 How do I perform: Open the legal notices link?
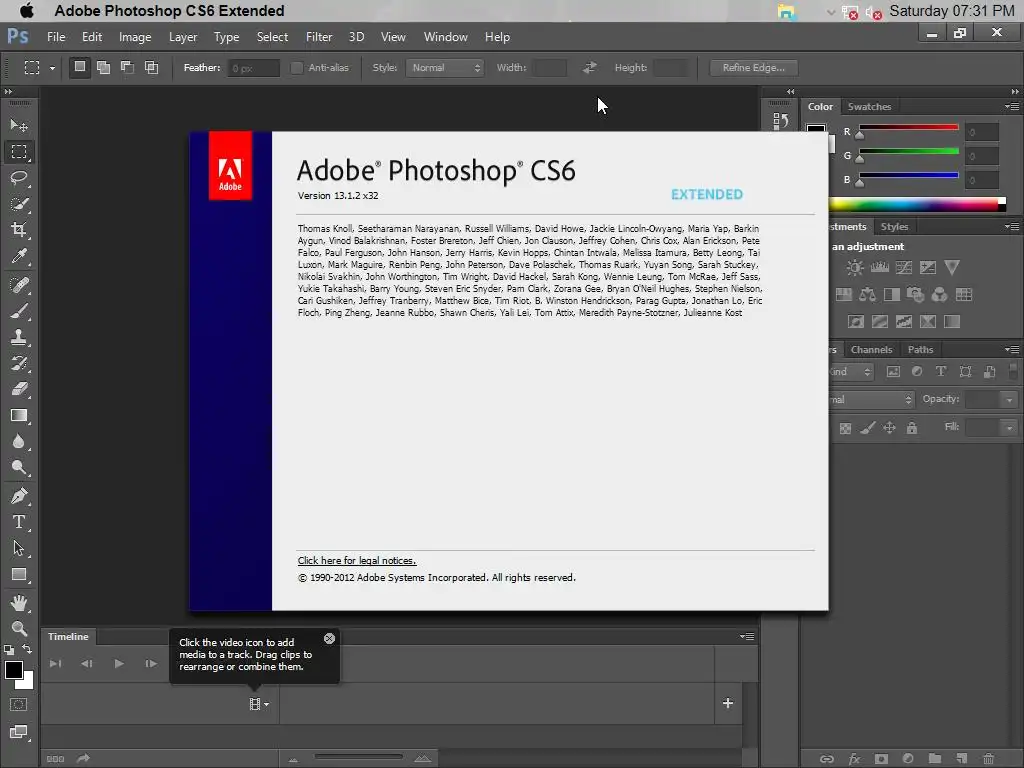[x=357, y=560]
